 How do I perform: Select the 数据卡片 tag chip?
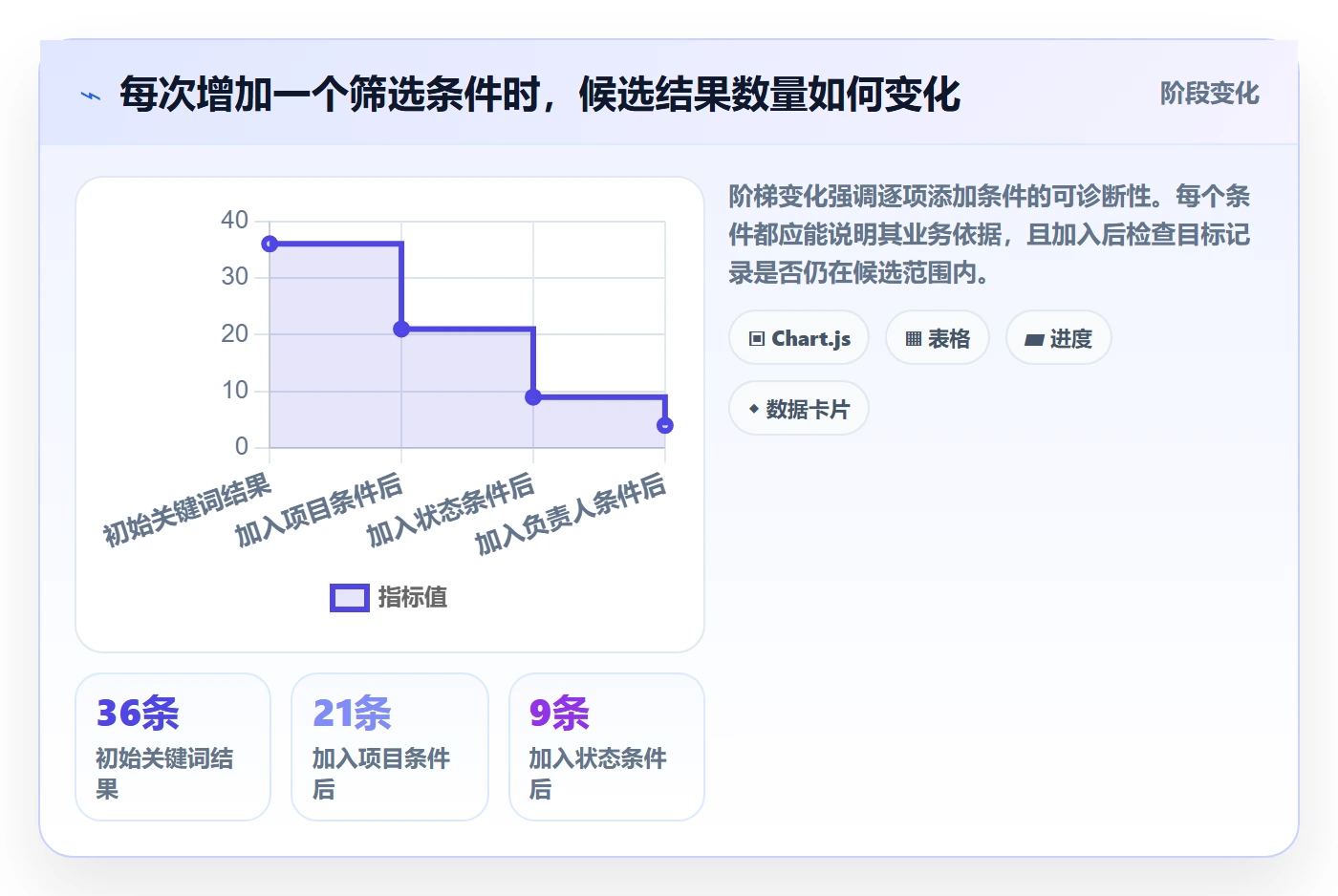(x=799, y=409)
